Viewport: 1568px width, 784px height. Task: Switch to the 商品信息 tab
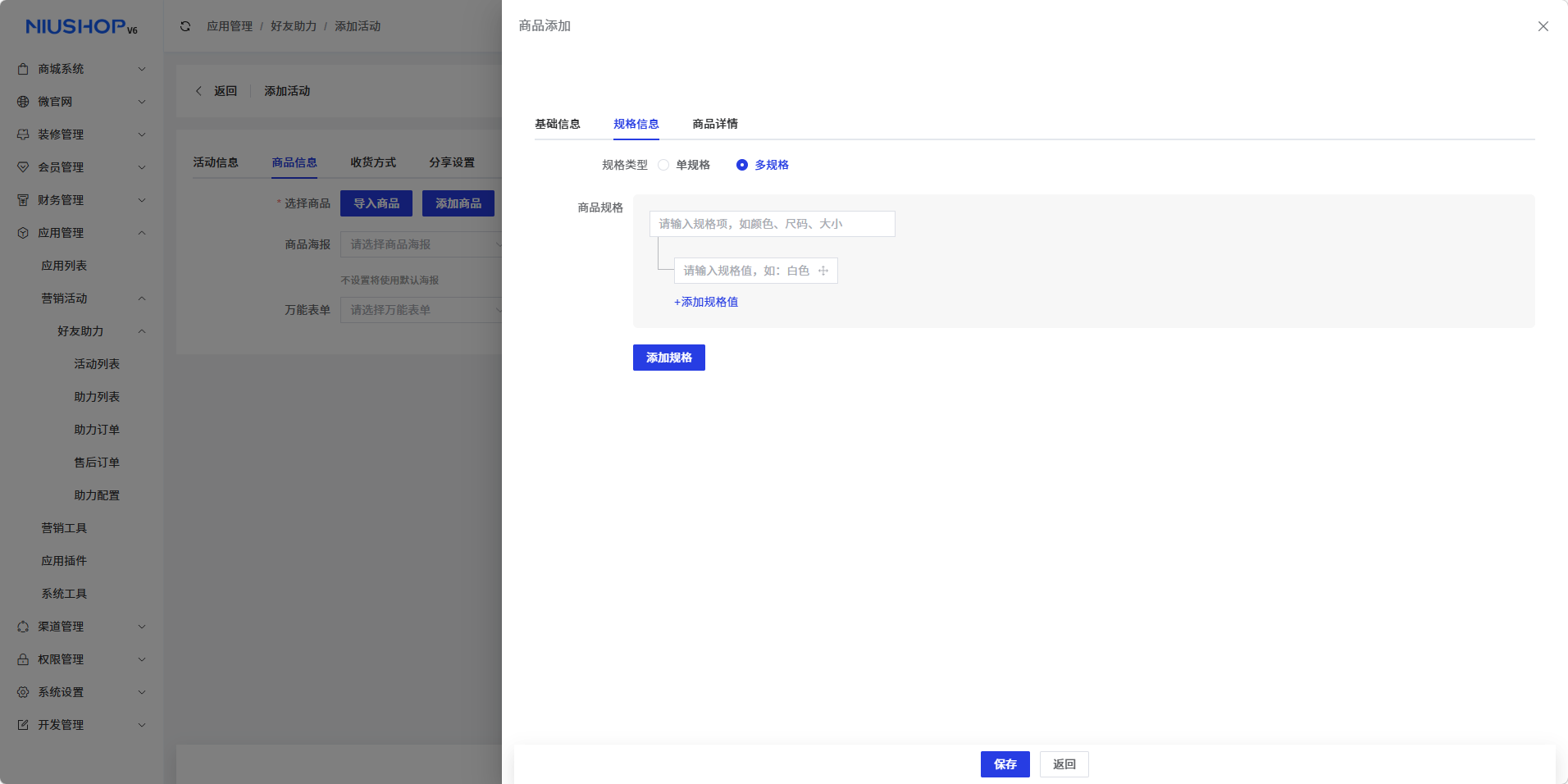tap(294, 162)
